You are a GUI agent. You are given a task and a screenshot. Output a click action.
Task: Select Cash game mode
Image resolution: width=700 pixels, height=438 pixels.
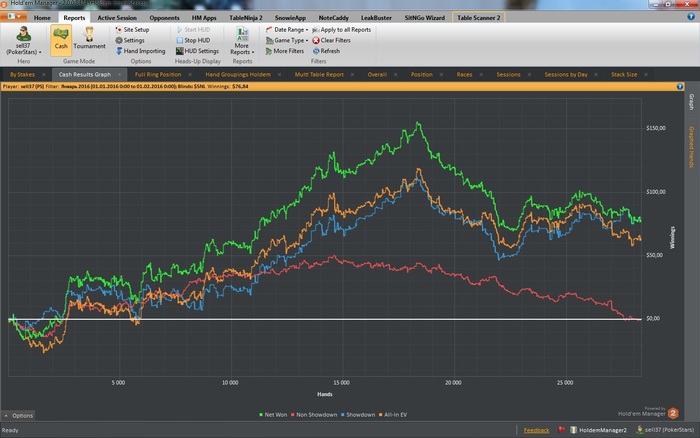click(x=61, y=40)
